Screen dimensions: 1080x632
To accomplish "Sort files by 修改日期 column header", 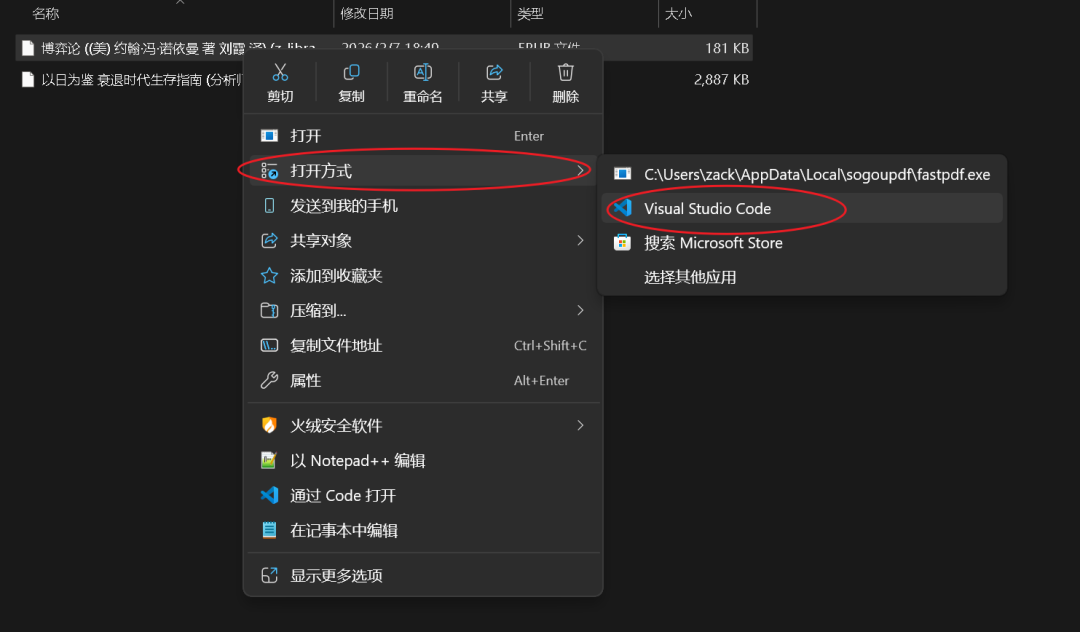I will click(367, 14).
